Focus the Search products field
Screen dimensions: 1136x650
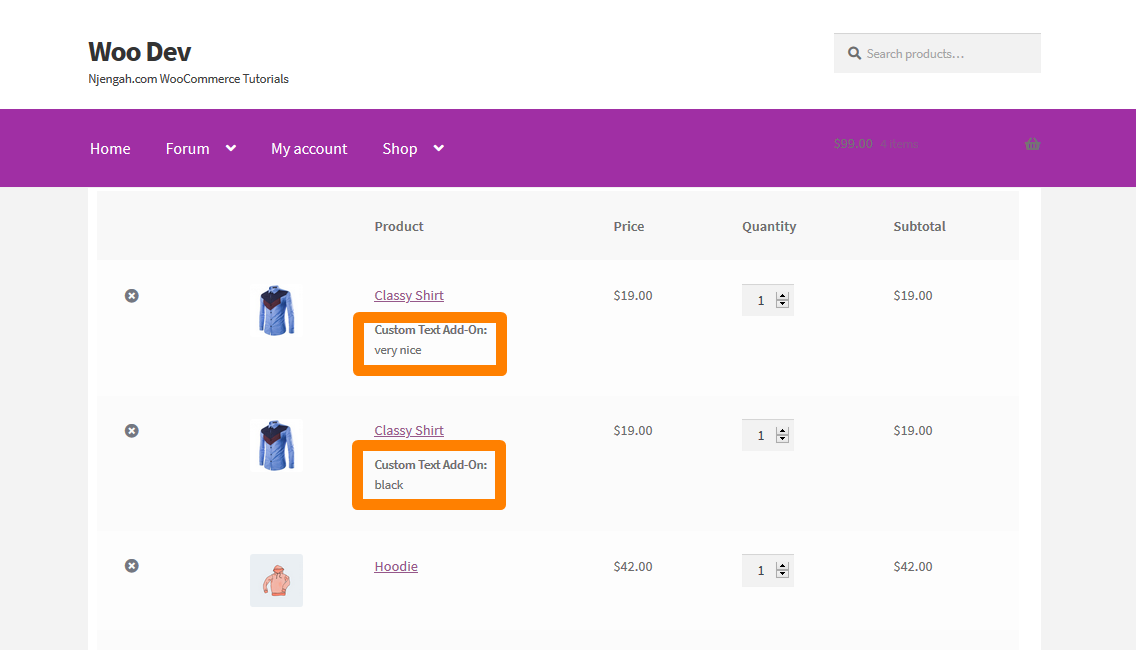click(937, 53)
